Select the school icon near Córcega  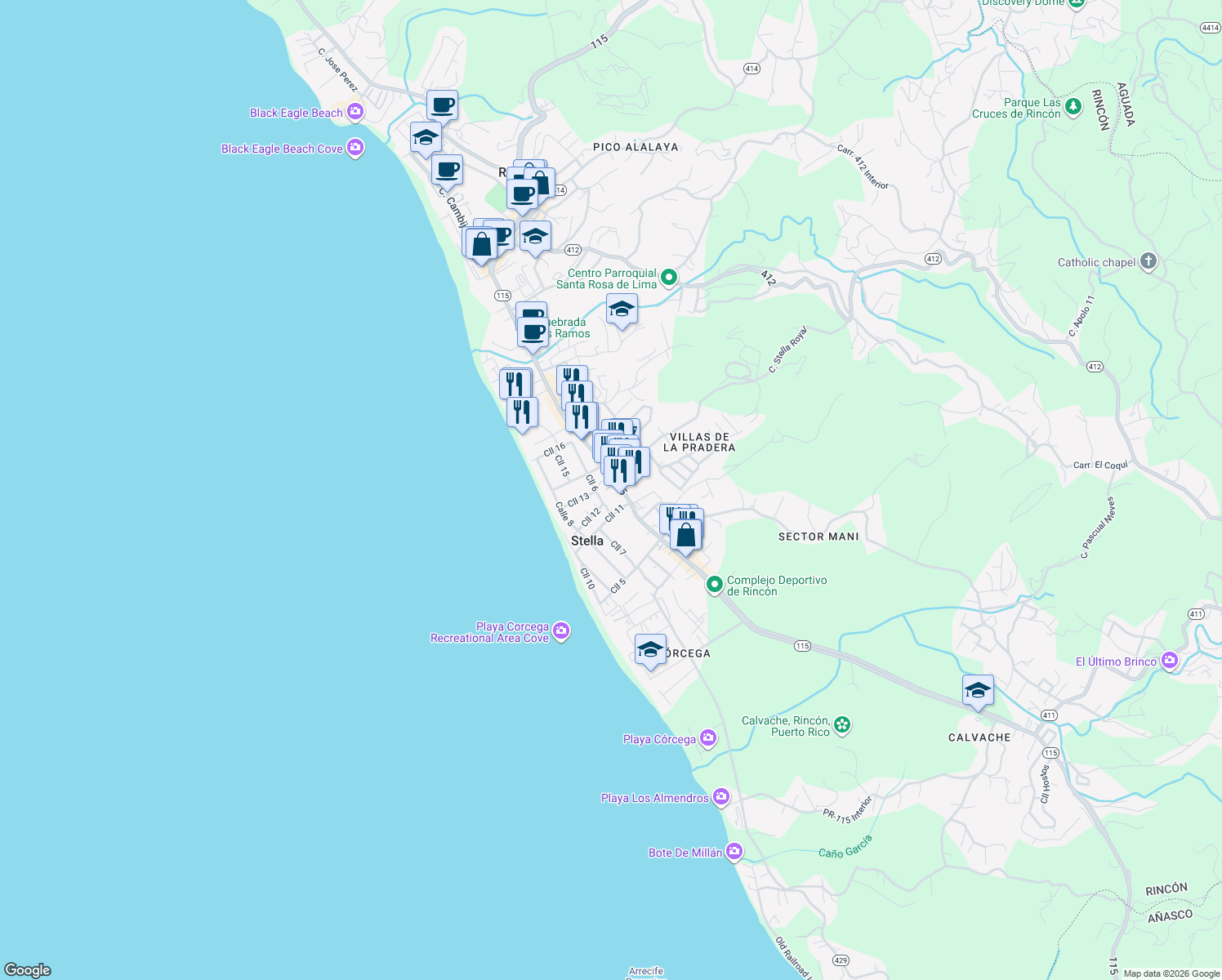650,650
